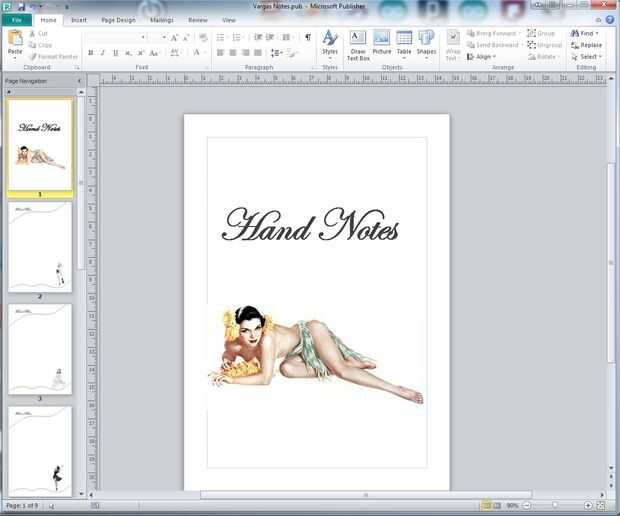This screenshot has width=620, height=516.
Task: Open the Bullets dropdown
Action: click(227, 37)
